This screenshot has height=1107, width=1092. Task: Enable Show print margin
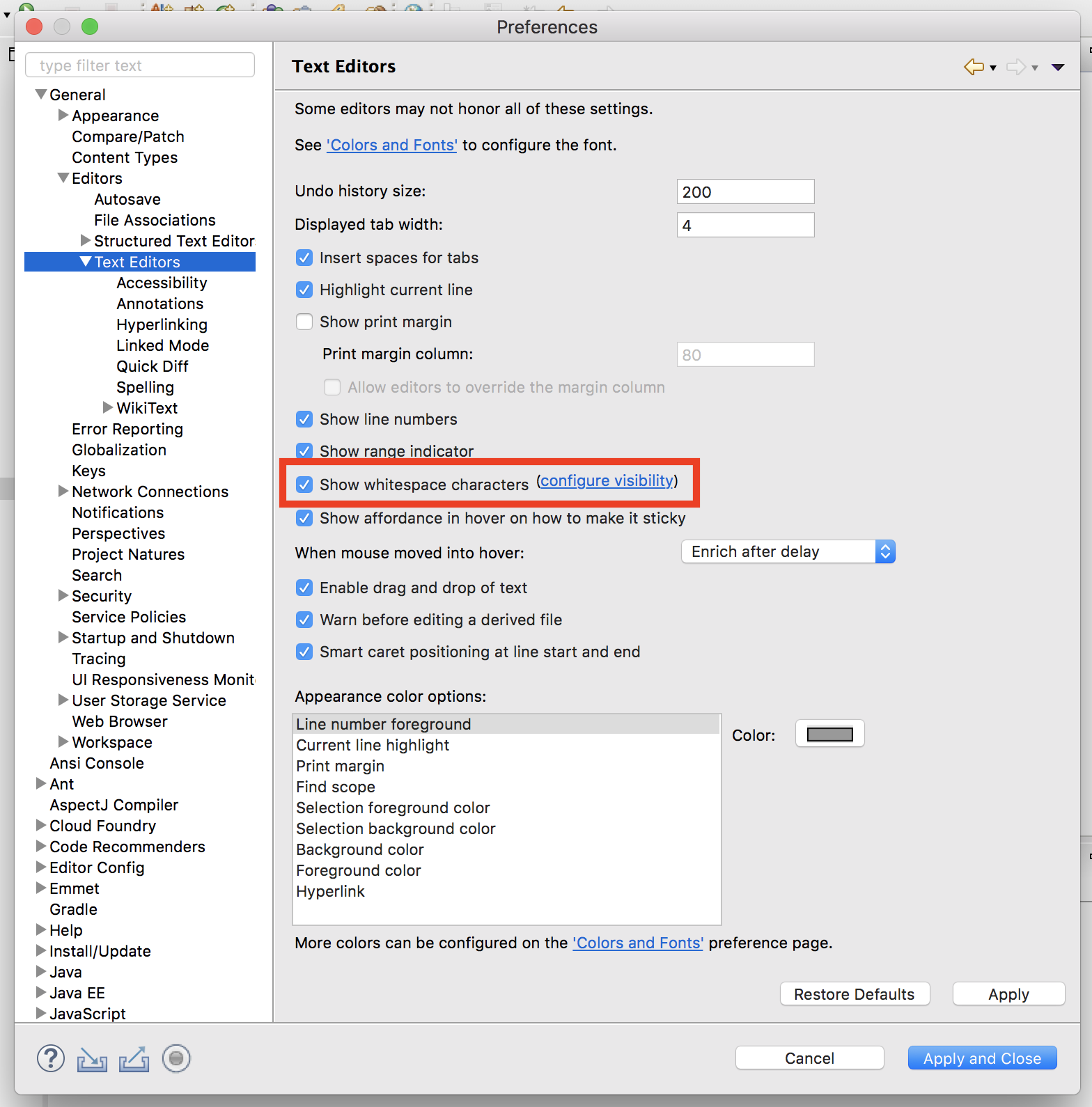tap(304, 322)
